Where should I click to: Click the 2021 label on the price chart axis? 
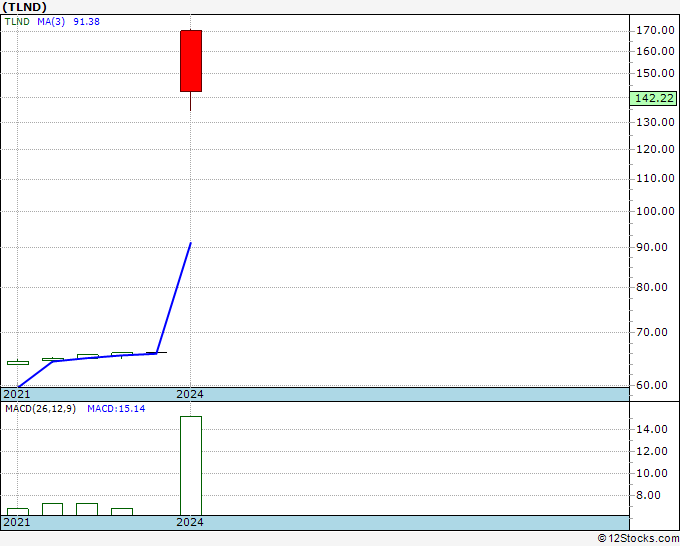tap(17, 394)
